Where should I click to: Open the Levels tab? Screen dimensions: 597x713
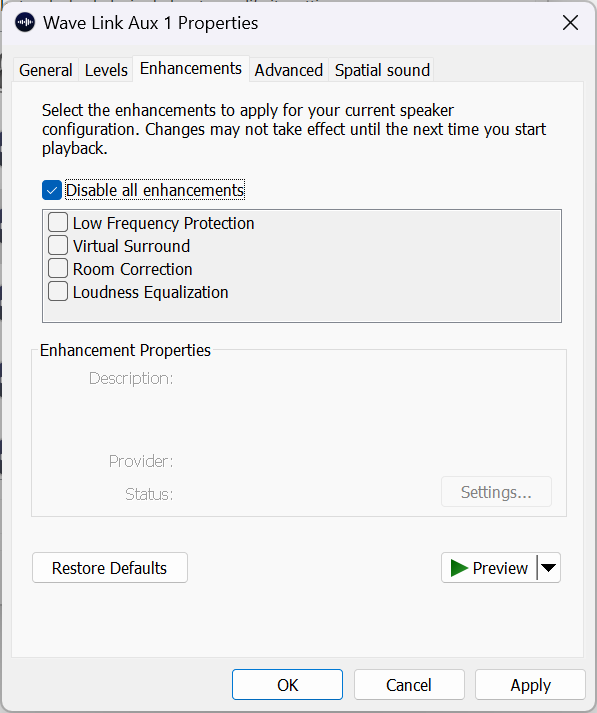pos(106,70)
